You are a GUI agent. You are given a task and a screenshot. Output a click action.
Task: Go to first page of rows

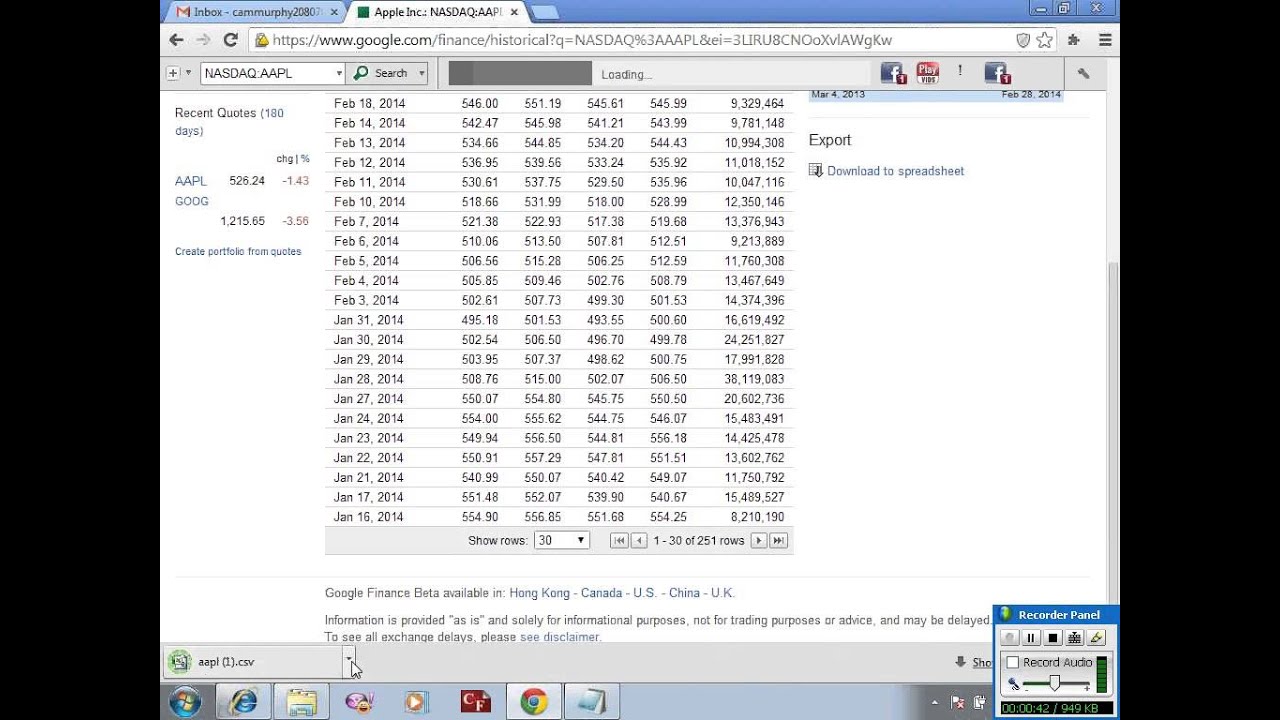click(619, 540)
